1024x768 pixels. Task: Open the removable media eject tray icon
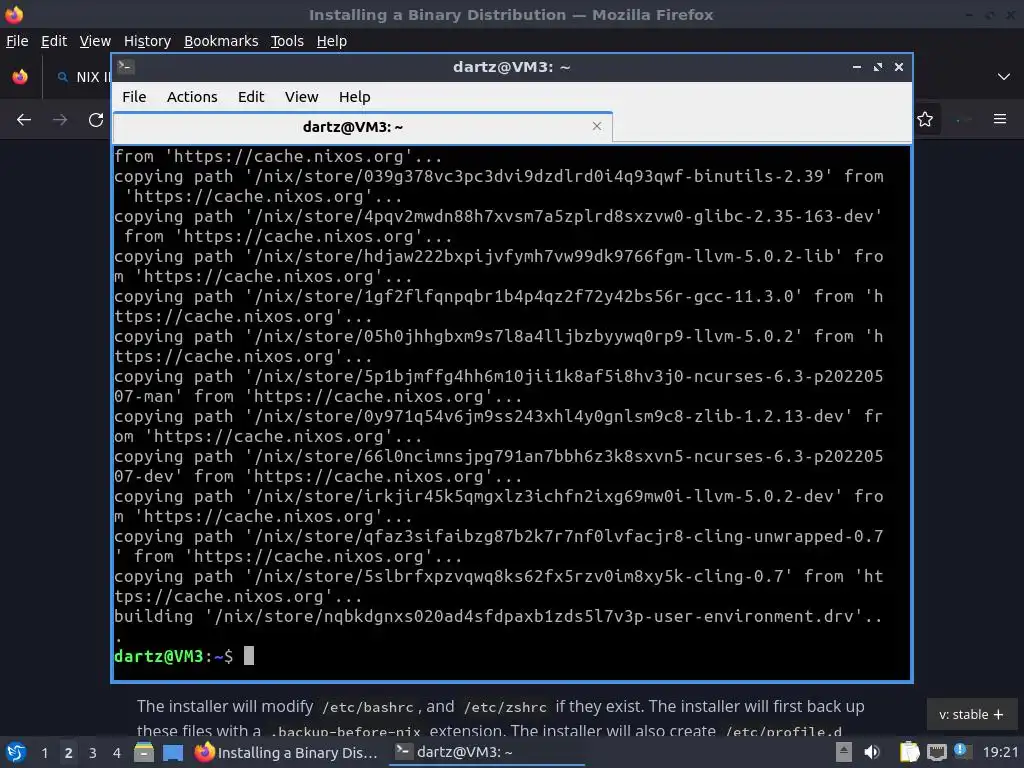[844, 752]
